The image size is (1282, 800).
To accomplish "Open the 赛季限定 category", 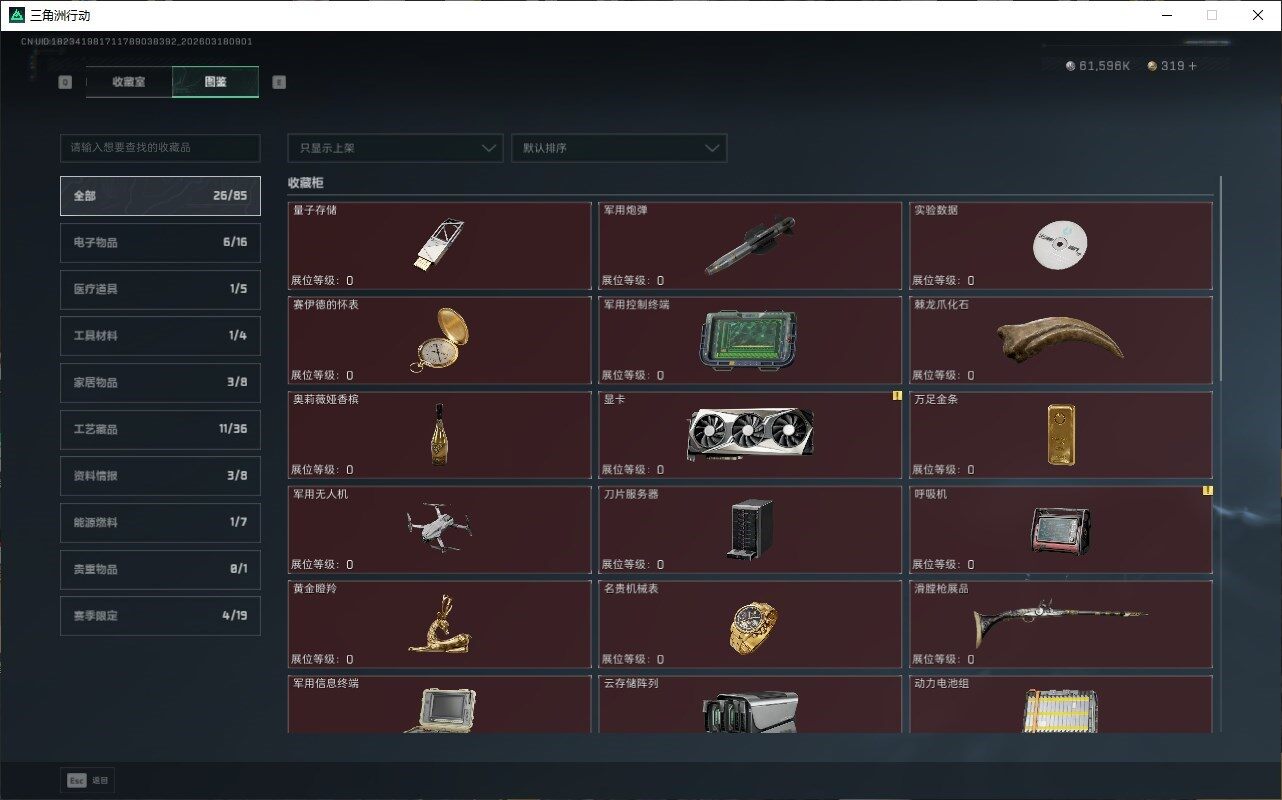I will pos(160,616).
